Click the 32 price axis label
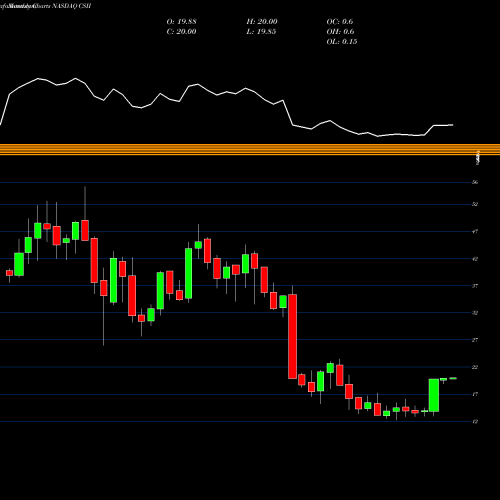500x500 pixels. click(x=475, y=313)
